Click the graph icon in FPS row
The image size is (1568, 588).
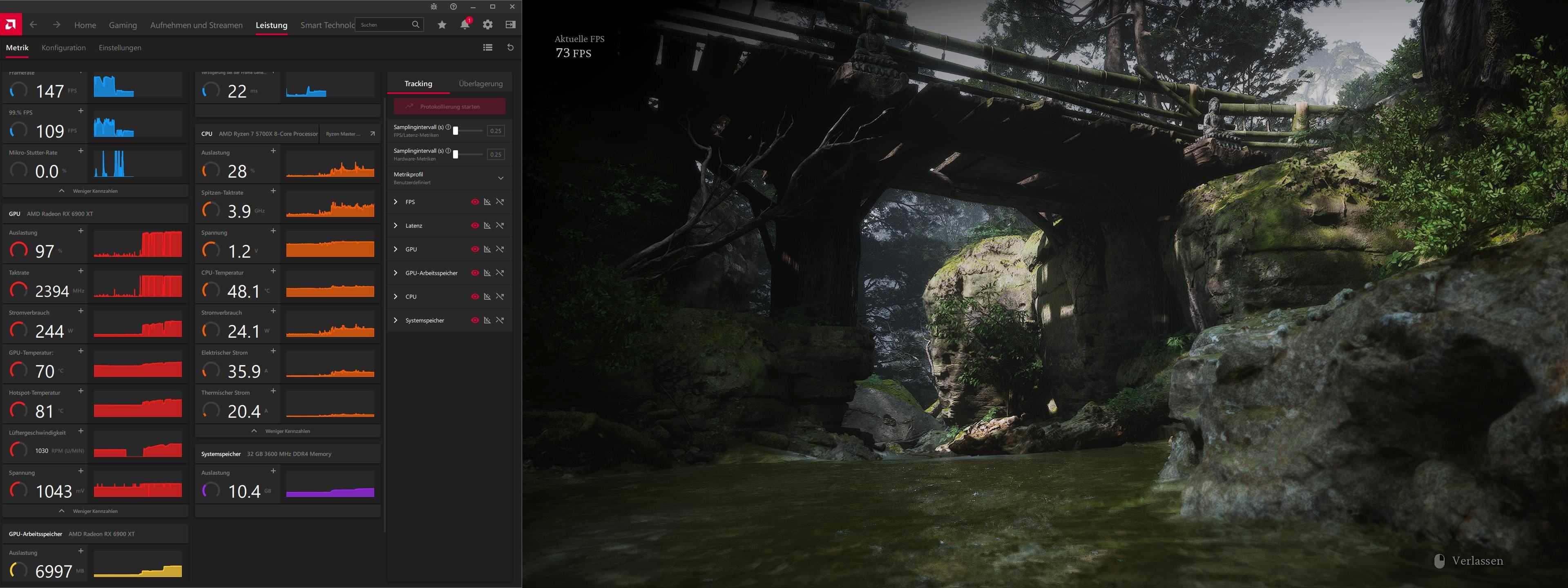[x=487, y=202]
